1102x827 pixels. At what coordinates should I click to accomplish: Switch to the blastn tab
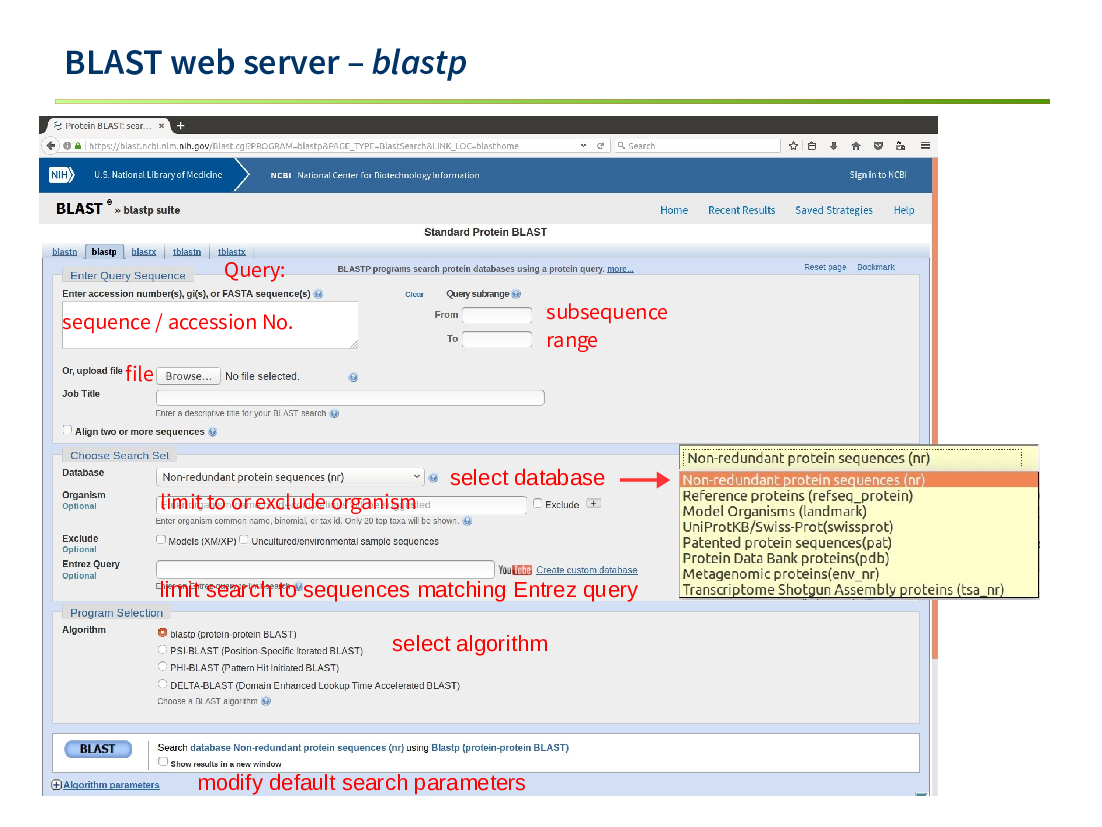65,252
